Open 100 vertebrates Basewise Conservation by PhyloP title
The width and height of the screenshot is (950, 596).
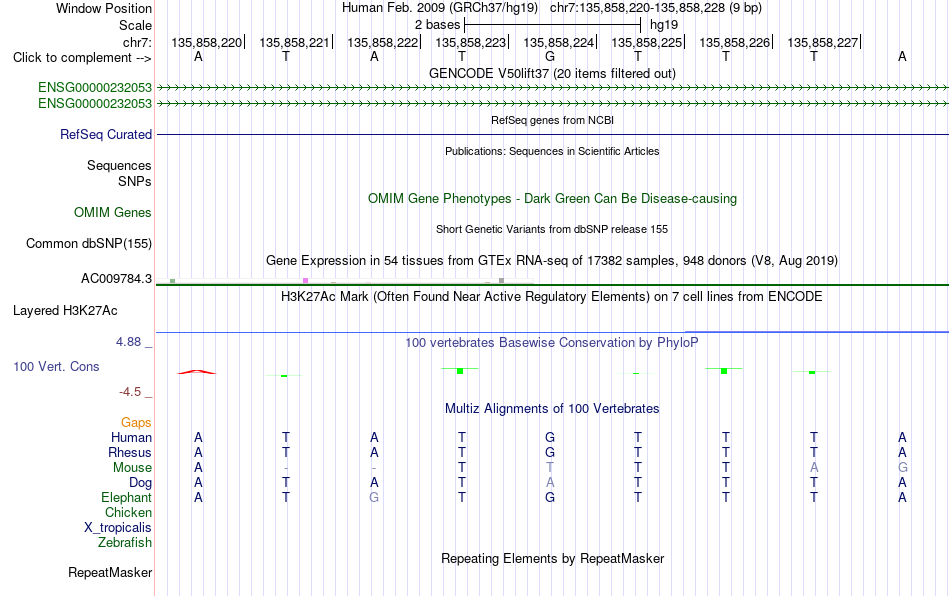(552, 342)
